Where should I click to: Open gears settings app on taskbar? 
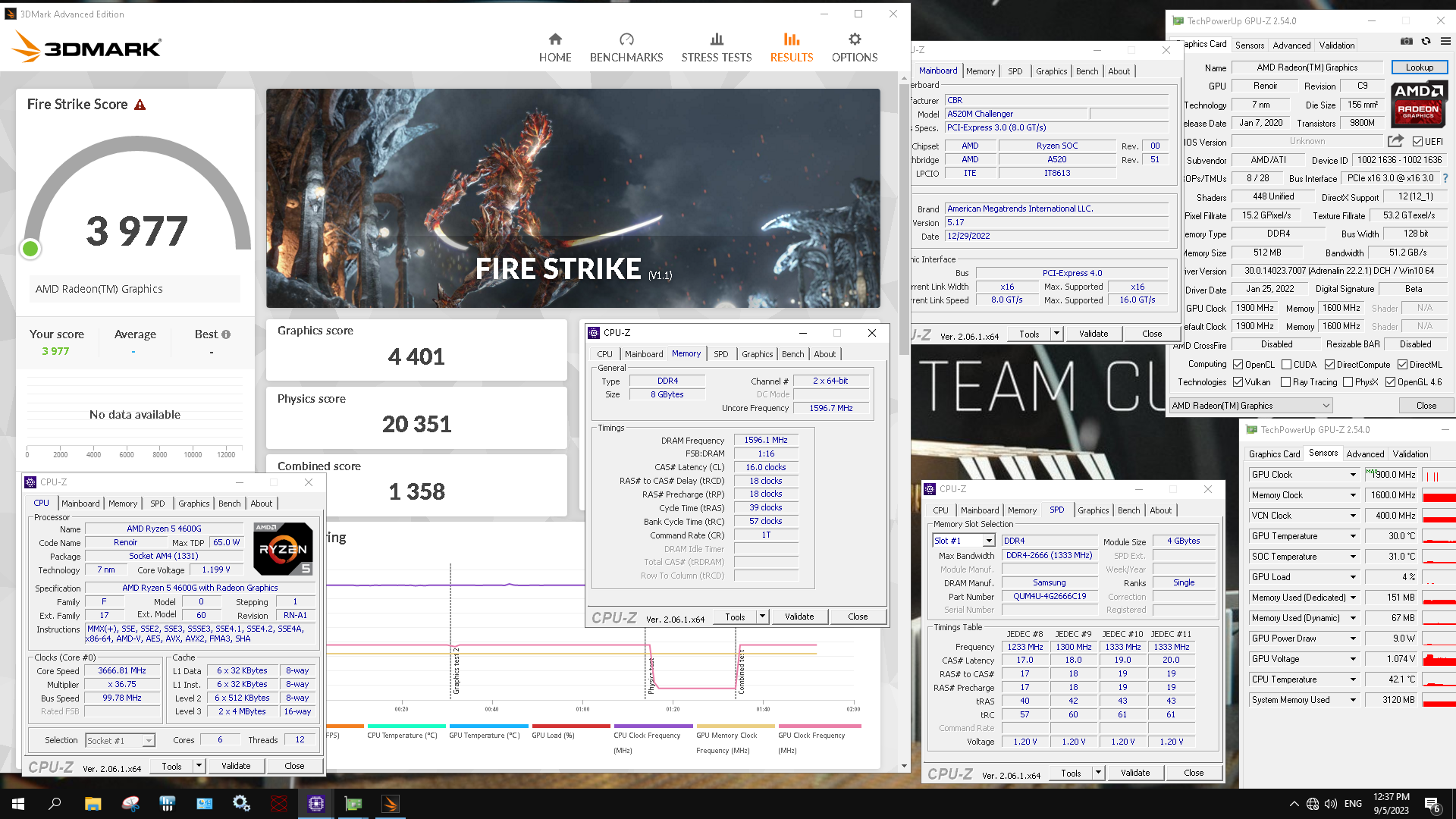[x=242, y=804]
